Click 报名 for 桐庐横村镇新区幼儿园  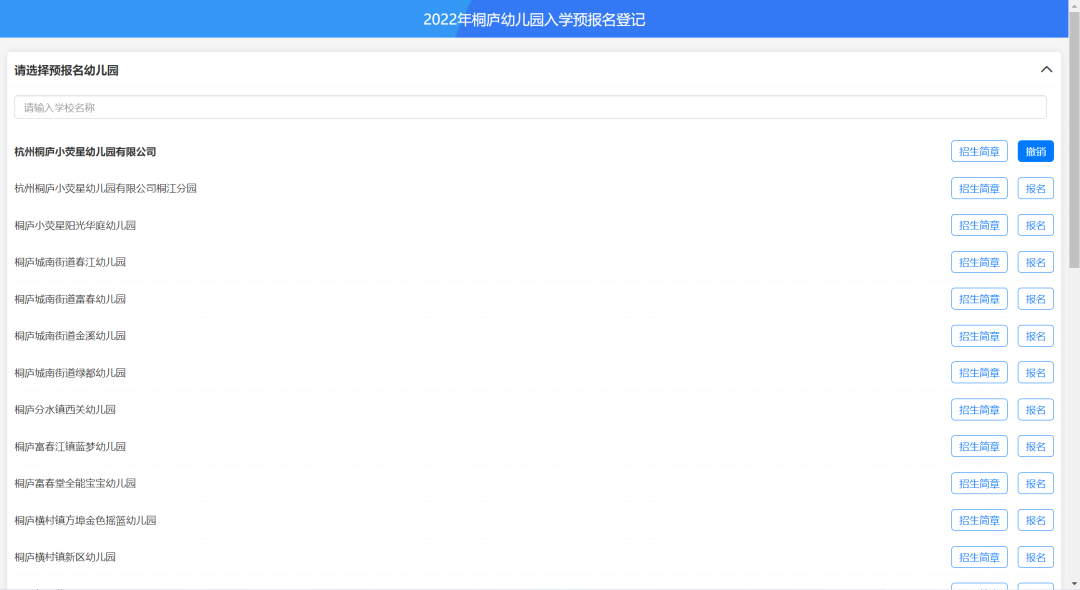(1035, 557)
